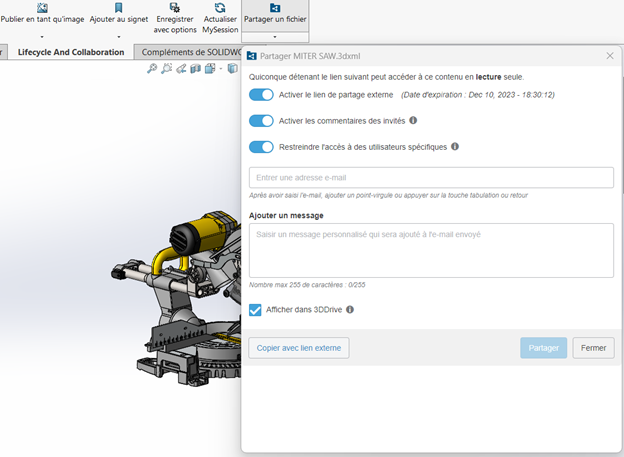Select Zoom to Fit magnifier tool
The height and width of the screenshot is (457, 624).
point(152,68)
